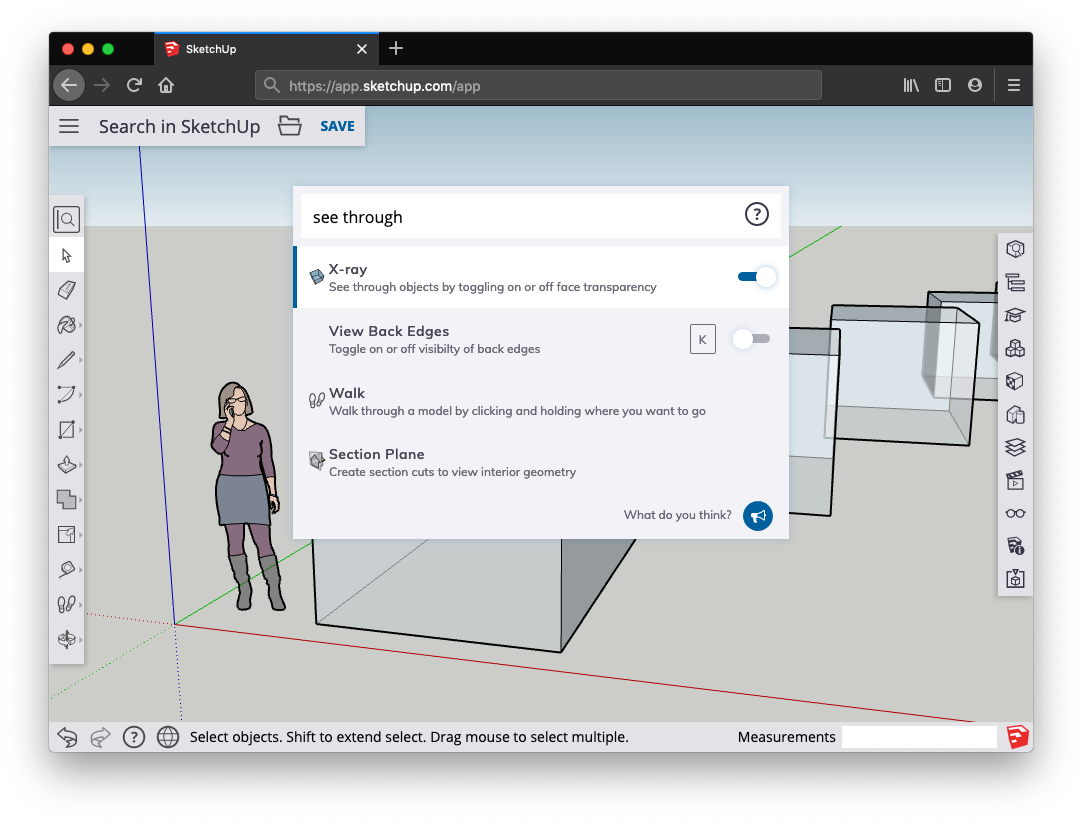The width and height of the screenshot is (1081, 819).
Task: Select the Select arrow tool
Action: pyautogui.click(x=67, y=256)
